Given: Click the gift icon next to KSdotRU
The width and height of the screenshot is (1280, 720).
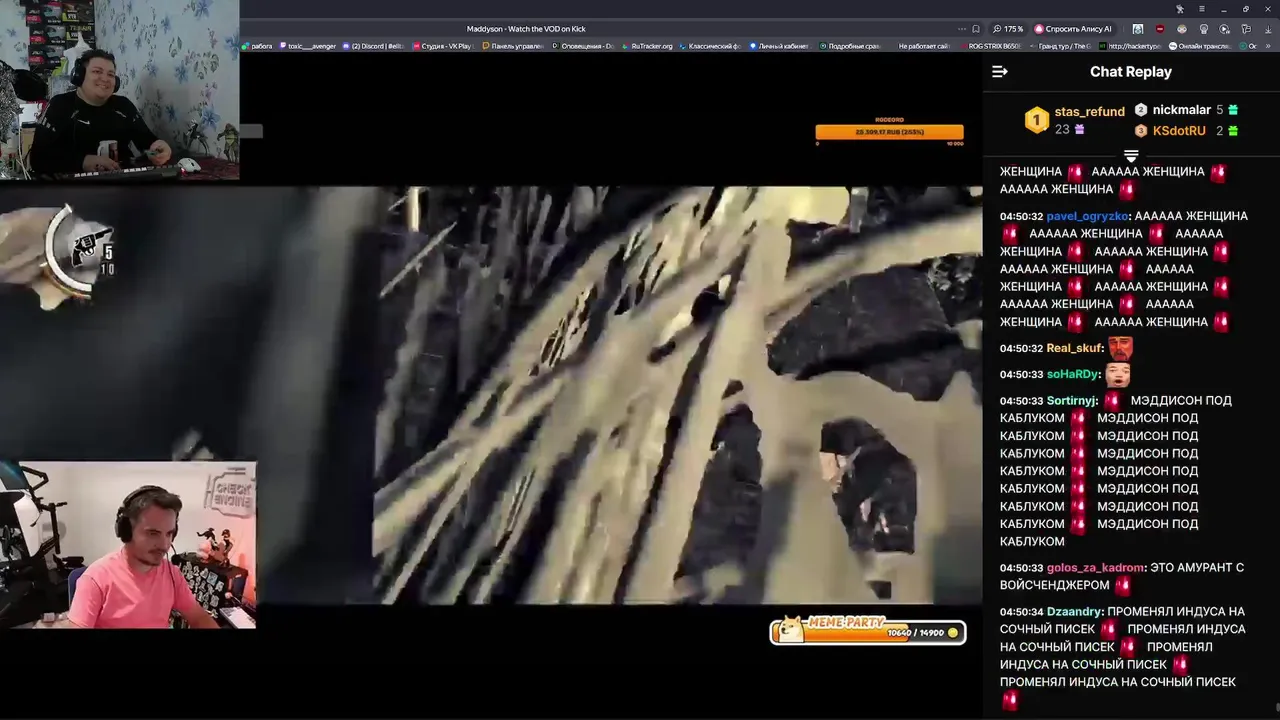Looking at the screenshot, I should pyautogui.click(x=1233, y=131).
